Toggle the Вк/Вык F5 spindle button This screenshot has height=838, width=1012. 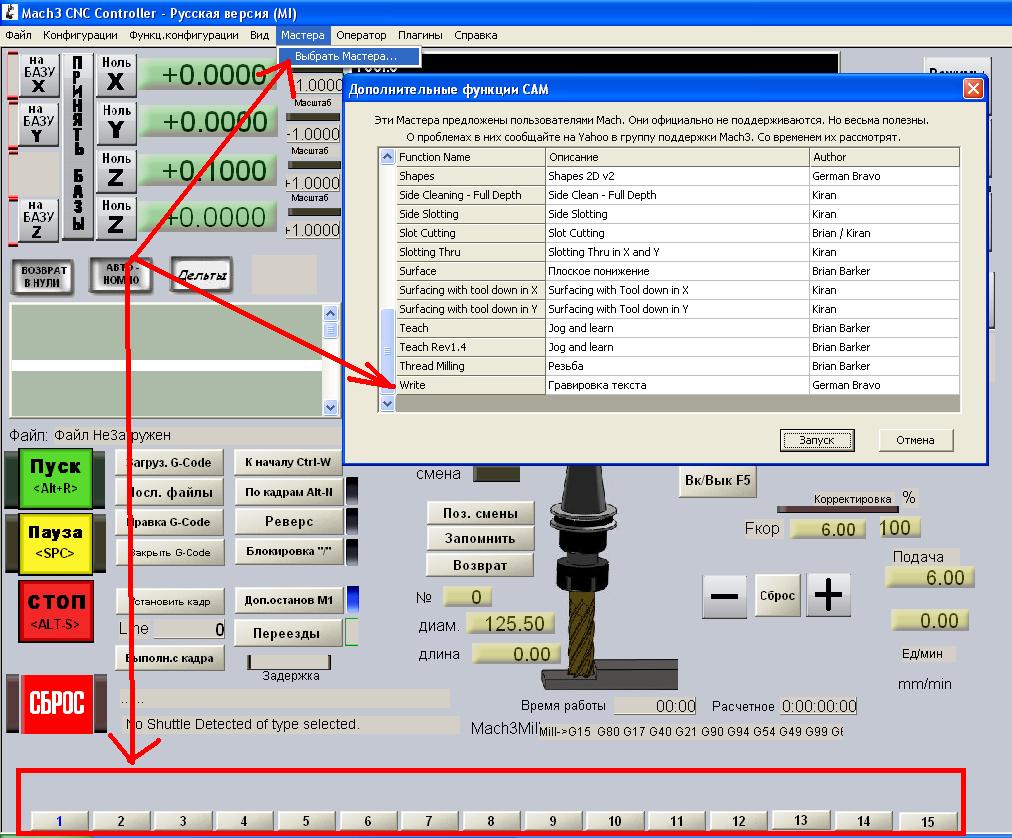point(717,480)
